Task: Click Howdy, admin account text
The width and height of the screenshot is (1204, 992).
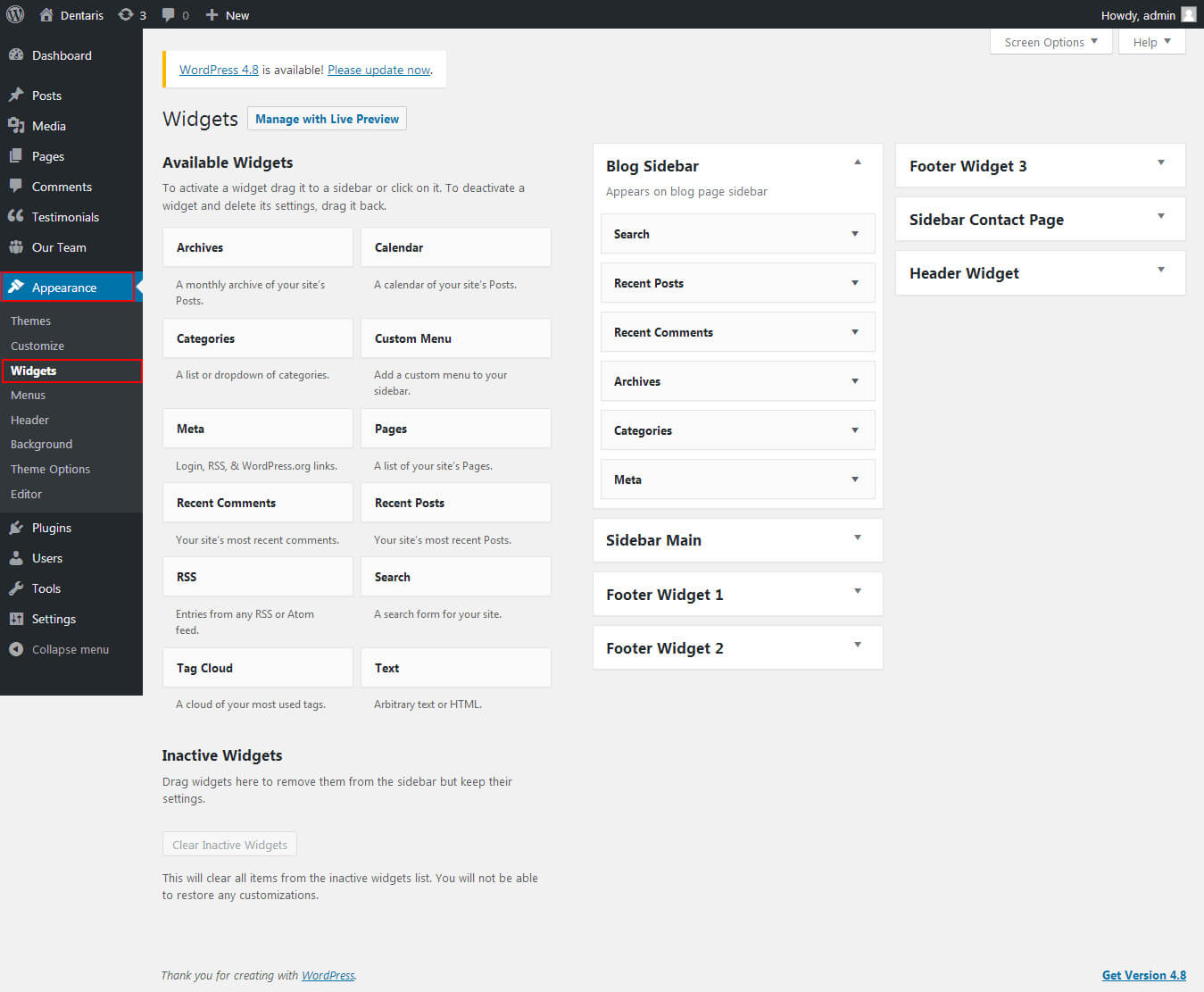Action: [x=1138, y=15]
